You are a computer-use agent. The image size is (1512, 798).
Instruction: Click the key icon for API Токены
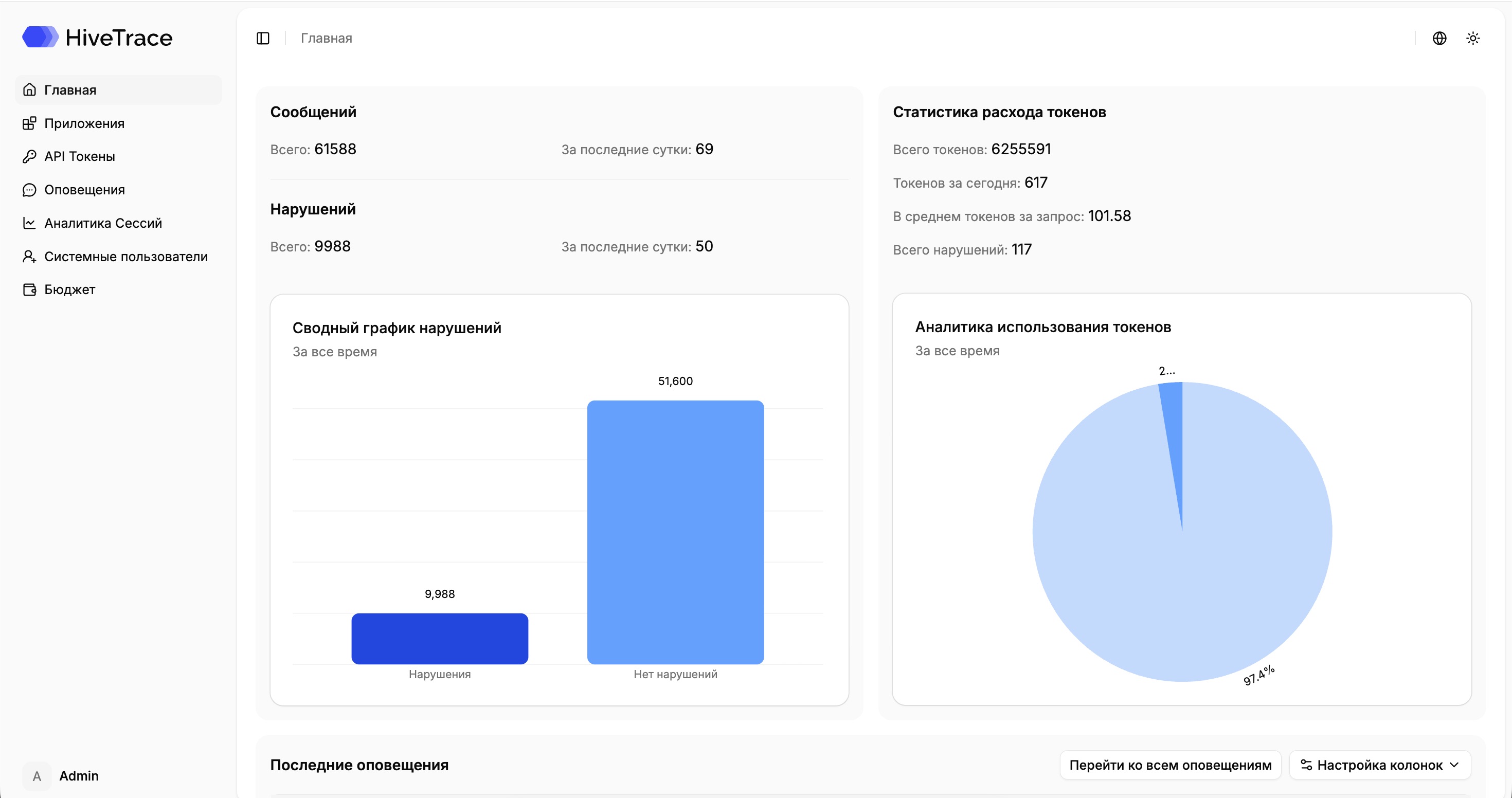tap(29, 157)
